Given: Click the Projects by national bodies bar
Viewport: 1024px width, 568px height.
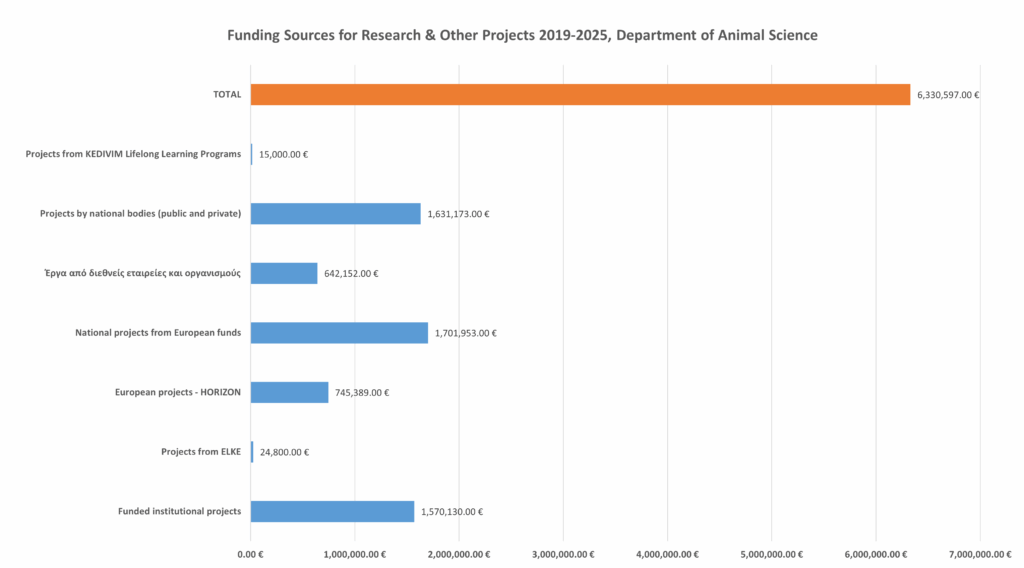Looking at the screenshot, I should coord(336,213).
